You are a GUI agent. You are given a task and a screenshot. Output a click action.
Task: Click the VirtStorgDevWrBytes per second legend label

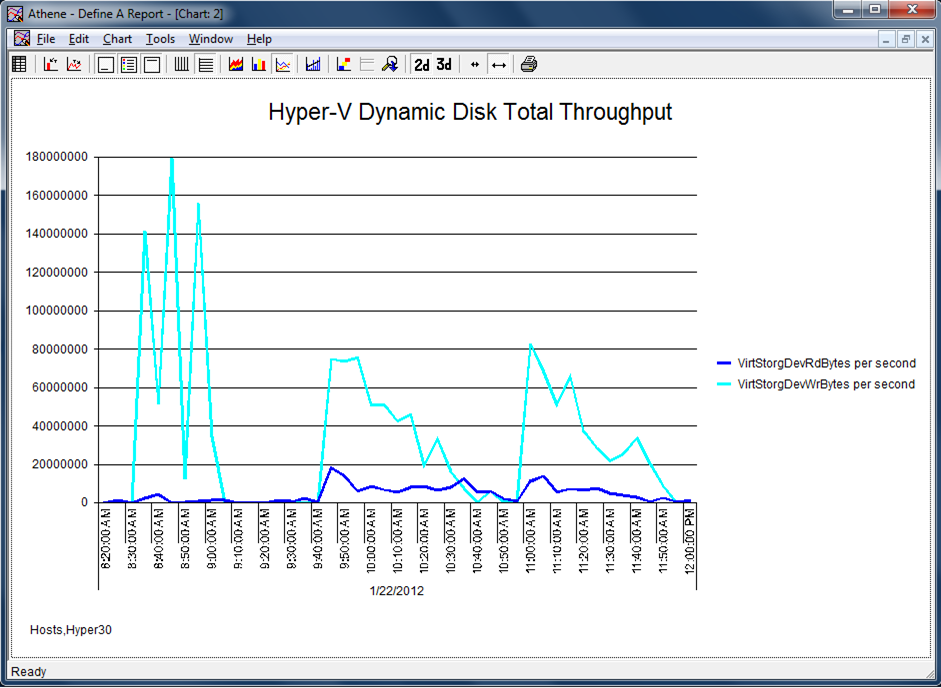(826, 384)
